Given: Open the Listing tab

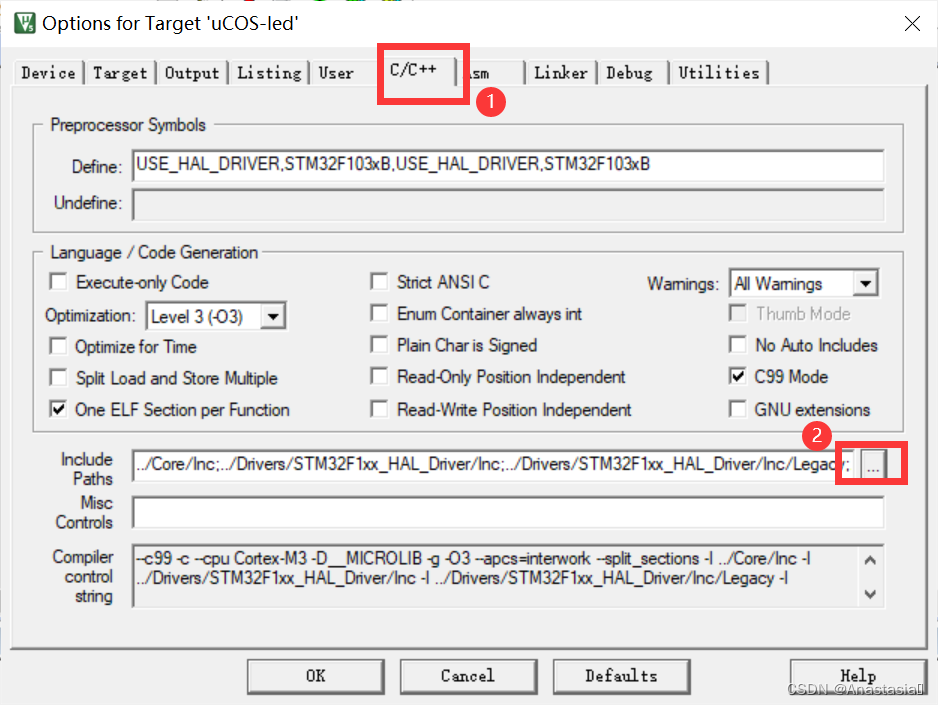Looking at the screenshot, I should 269,73.
